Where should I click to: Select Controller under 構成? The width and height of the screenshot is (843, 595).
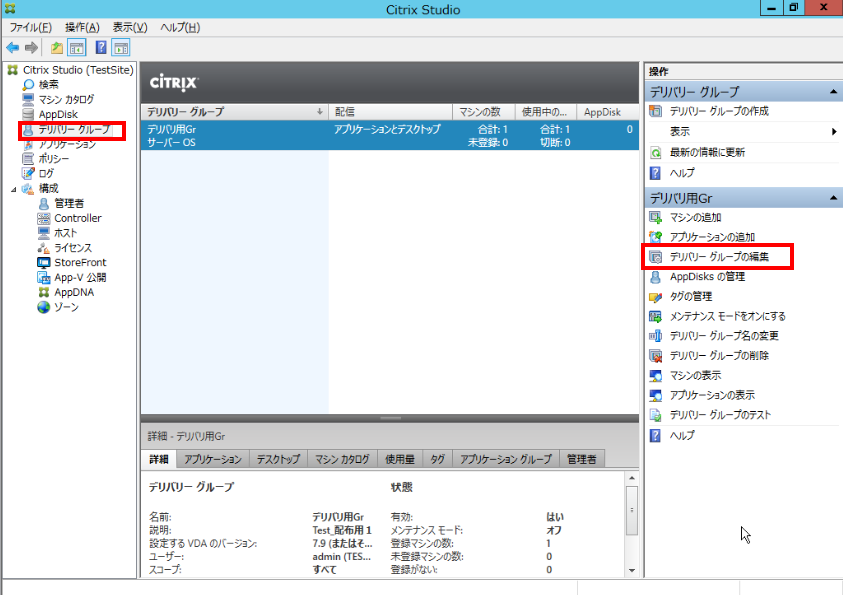click(77, 218)
